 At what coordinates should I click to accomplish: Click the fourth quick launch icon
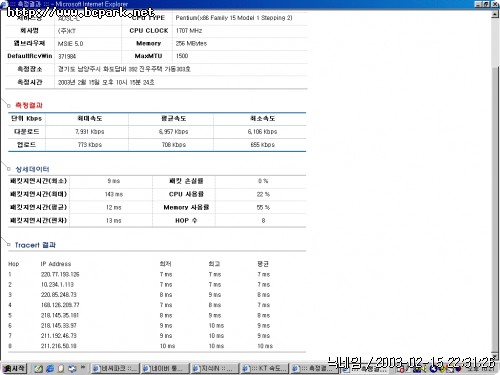72,368
